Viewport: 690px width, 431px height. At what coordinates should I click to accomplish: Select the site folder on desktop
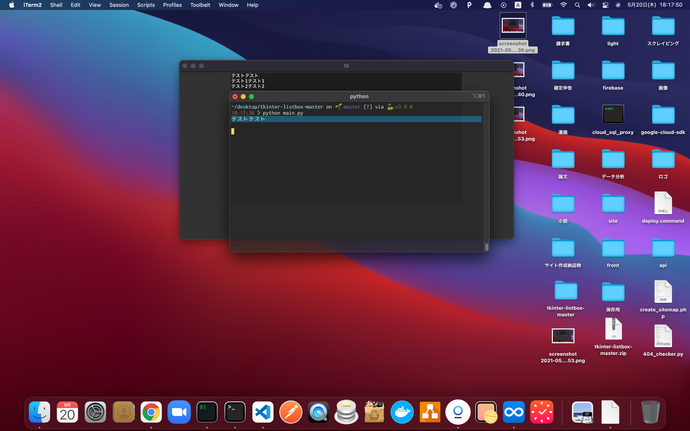pyautogui.click(x=613, y=209)
